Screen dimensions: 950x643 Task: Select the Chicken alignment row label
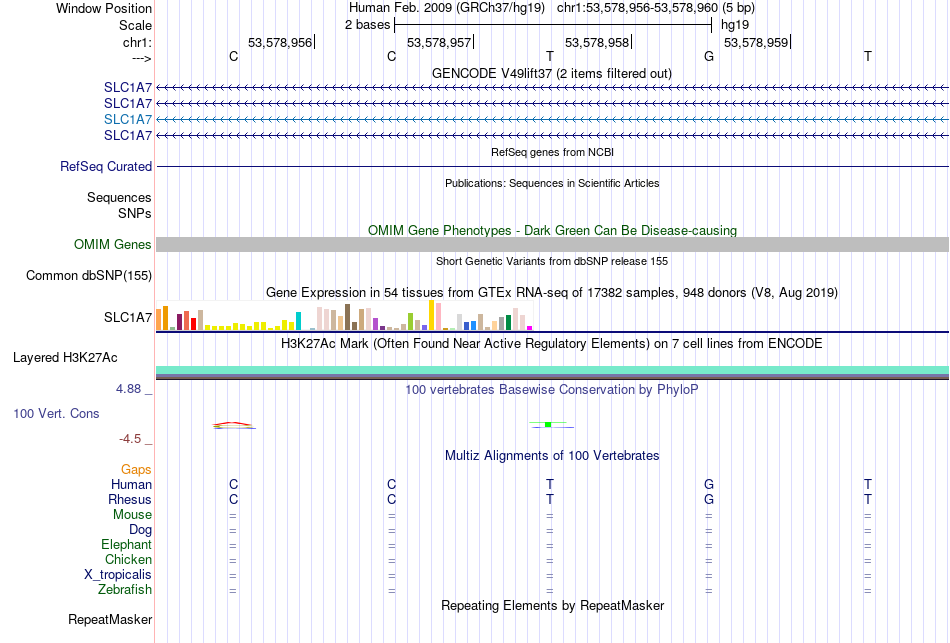click(x=128, y=559)
